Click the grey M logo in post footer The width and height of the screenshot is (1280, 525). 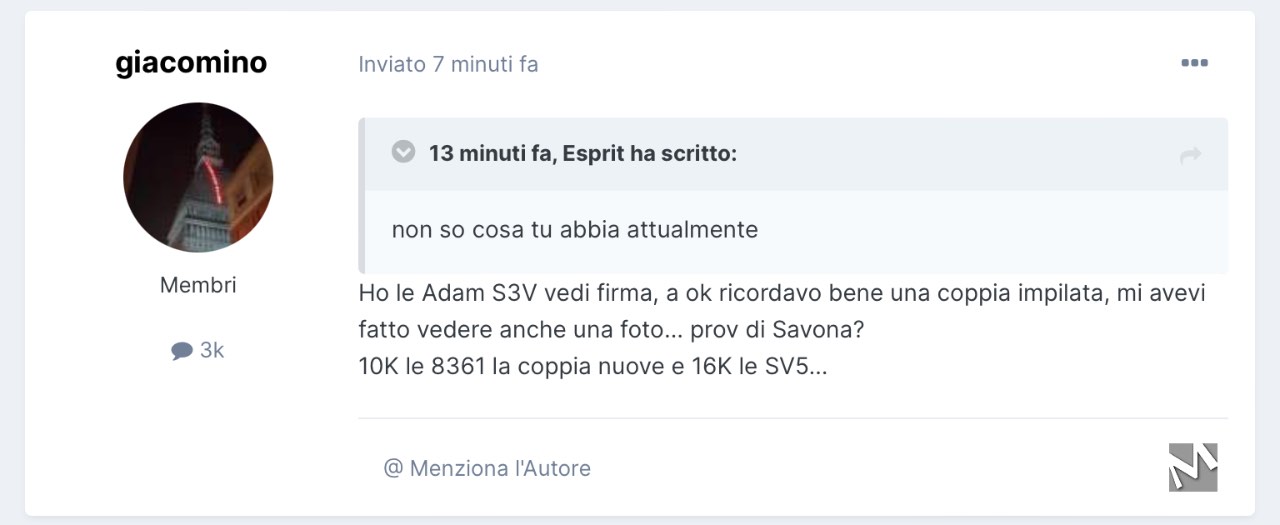pos(1193,467)
